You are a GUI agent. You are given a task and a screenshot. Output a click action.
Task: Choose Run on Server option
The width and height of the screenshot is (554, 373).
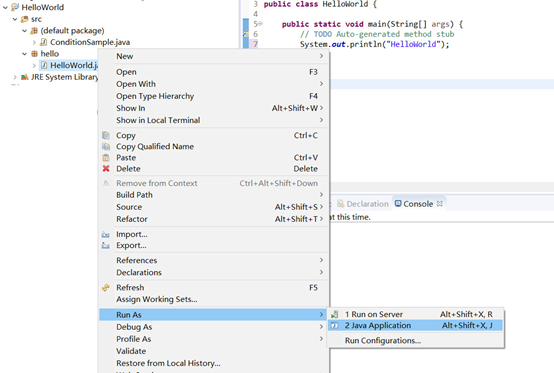click(x=415, y=314)
